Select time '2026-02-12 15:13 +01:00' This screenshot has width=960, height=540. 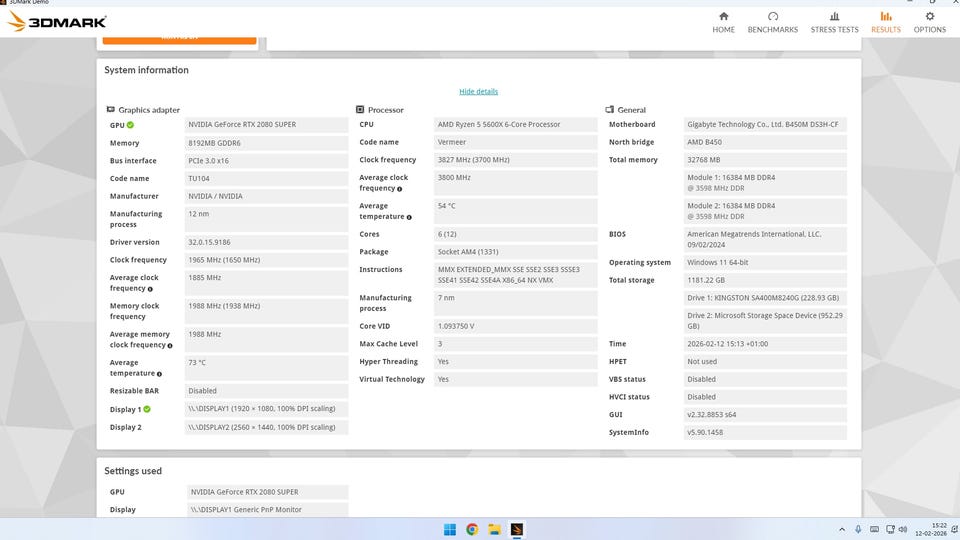click(765, 344)
